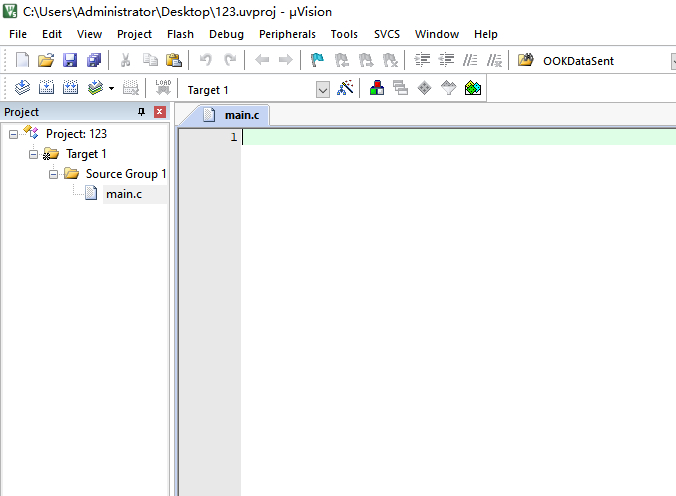Copy selection with the copy icon
This screenshot has width=676, height=496.
(150, 60)
